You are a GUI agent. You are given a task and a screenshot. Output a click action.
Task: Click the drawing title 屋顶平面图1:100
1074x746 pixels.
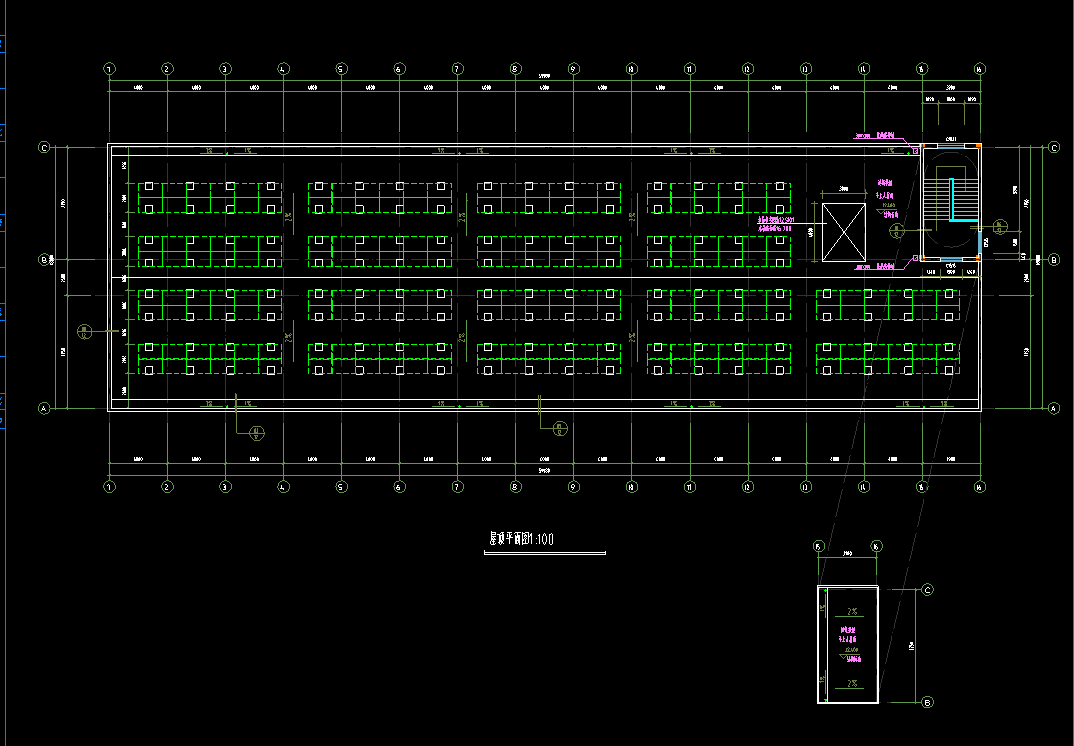pos(520,539)
